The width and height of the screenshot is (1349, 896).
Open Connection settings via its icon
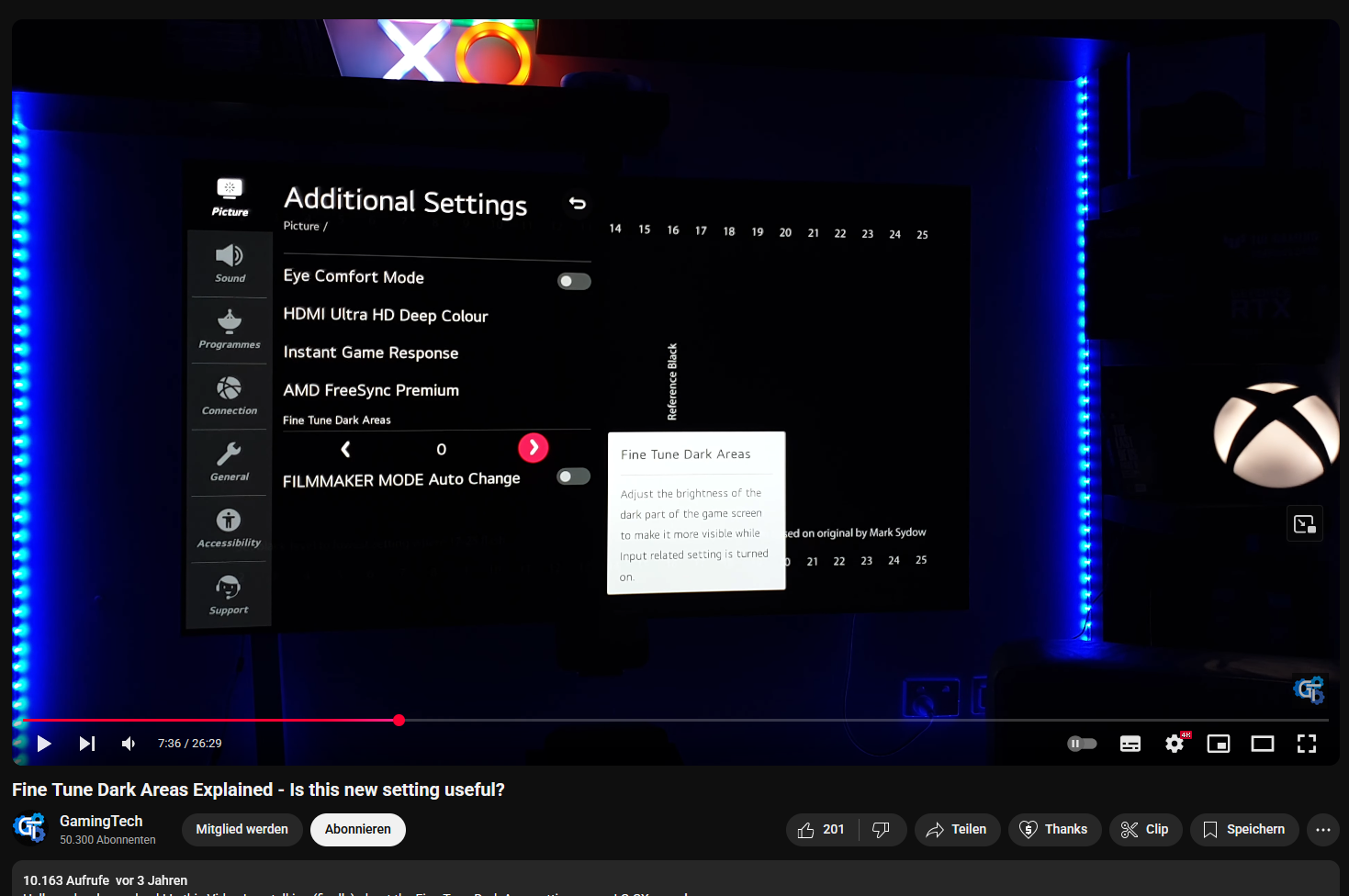tap(229, 395)
